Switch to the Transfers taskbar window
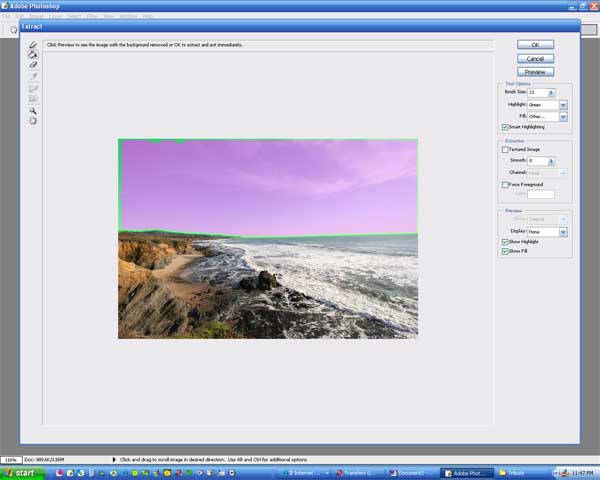The width and height of the screenshot is (600, 480). click(358, 473)
